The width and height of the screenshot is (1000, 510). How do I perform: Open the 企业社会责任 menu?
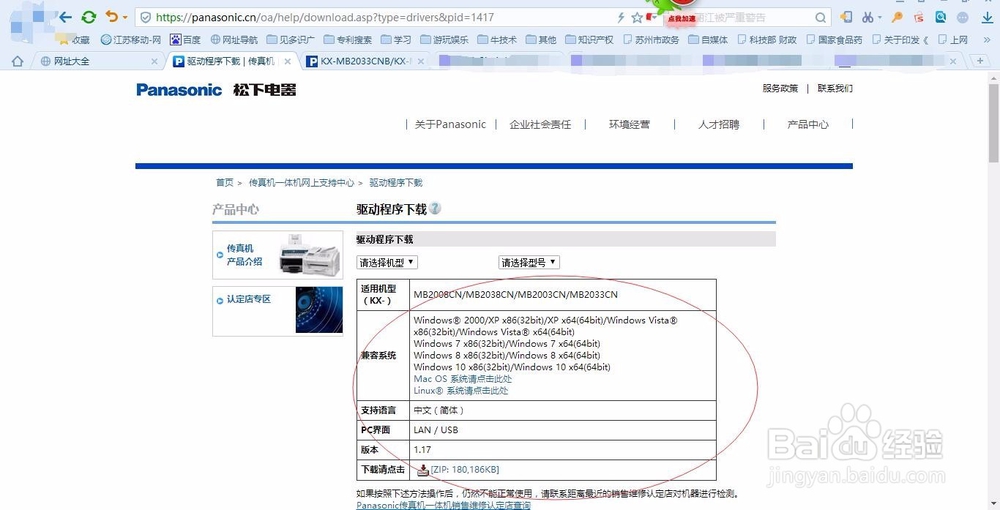[x=540, y=124]
